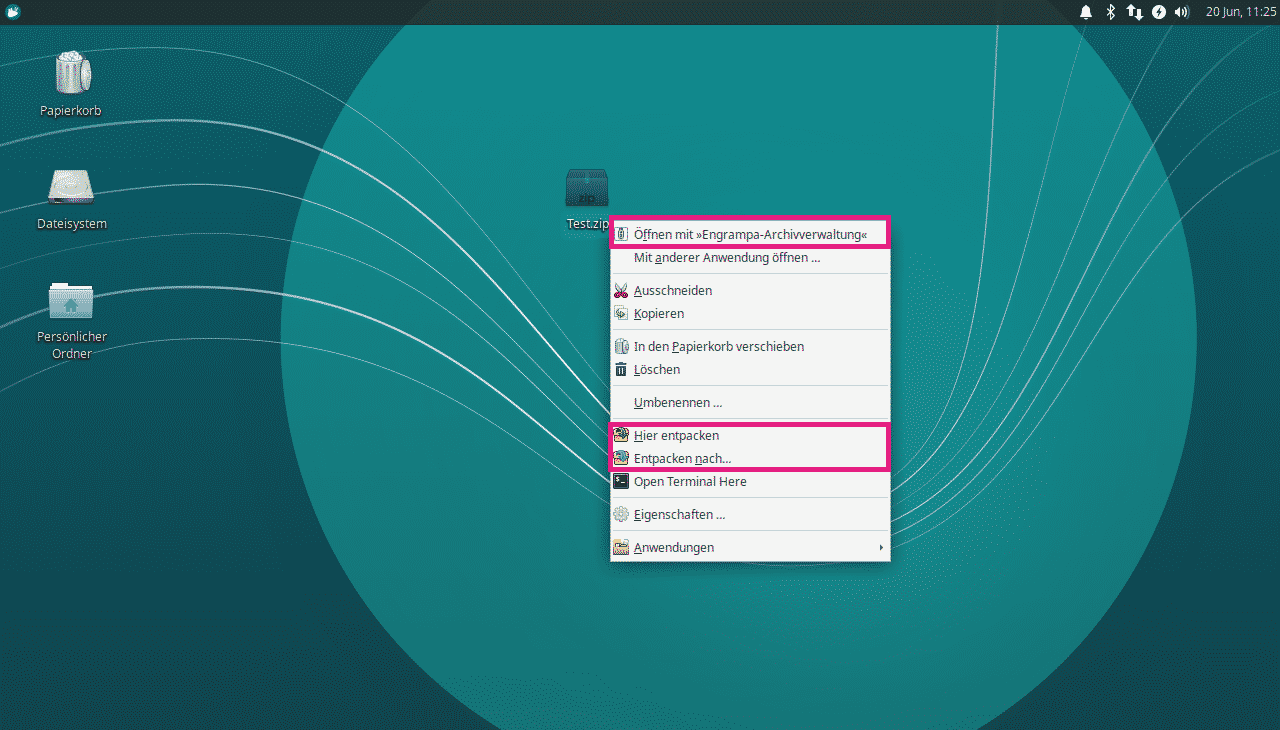Select Kopieren in the context menu
This screenshot has height=730, width=1280.
750,313
